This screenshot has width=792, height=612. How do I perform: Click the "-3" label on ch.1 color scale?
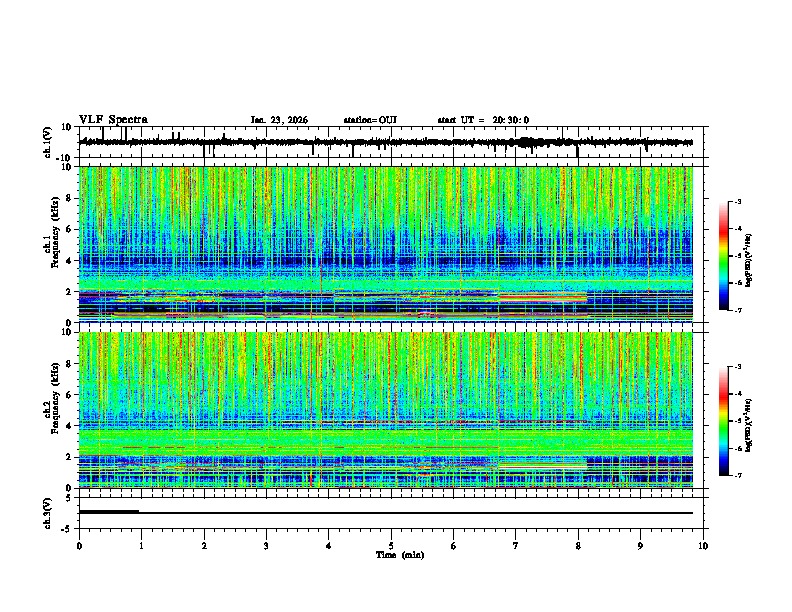coord(738,202)
